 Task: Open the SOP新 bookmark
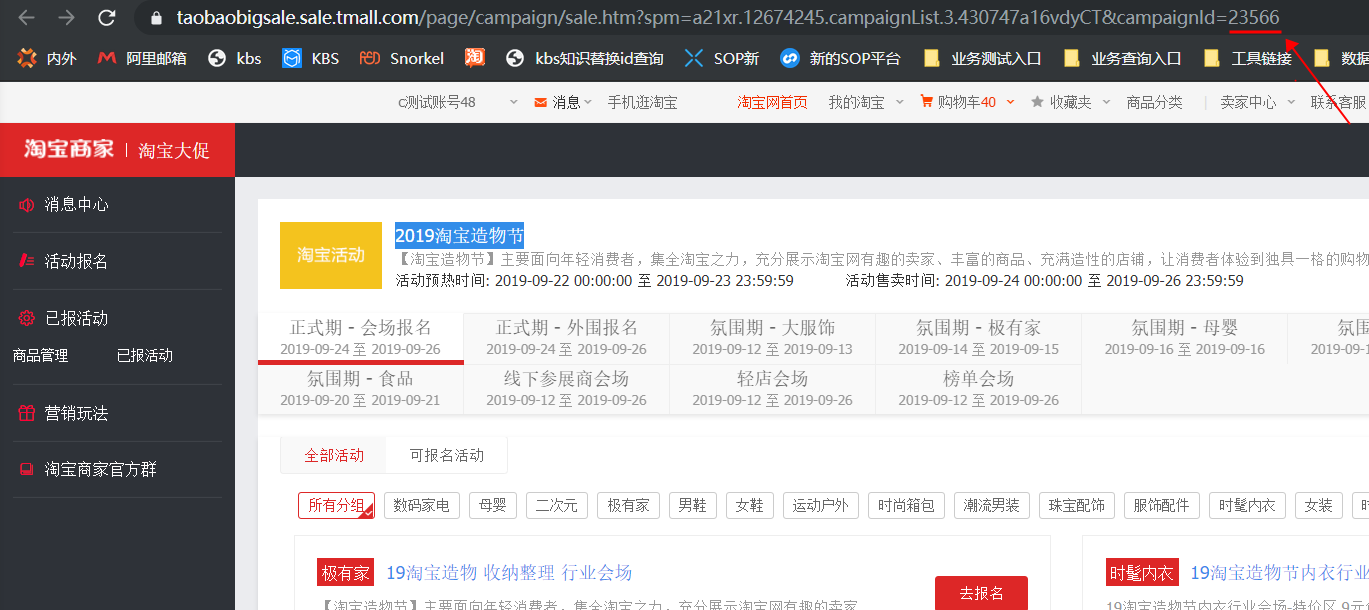point(722,58)
